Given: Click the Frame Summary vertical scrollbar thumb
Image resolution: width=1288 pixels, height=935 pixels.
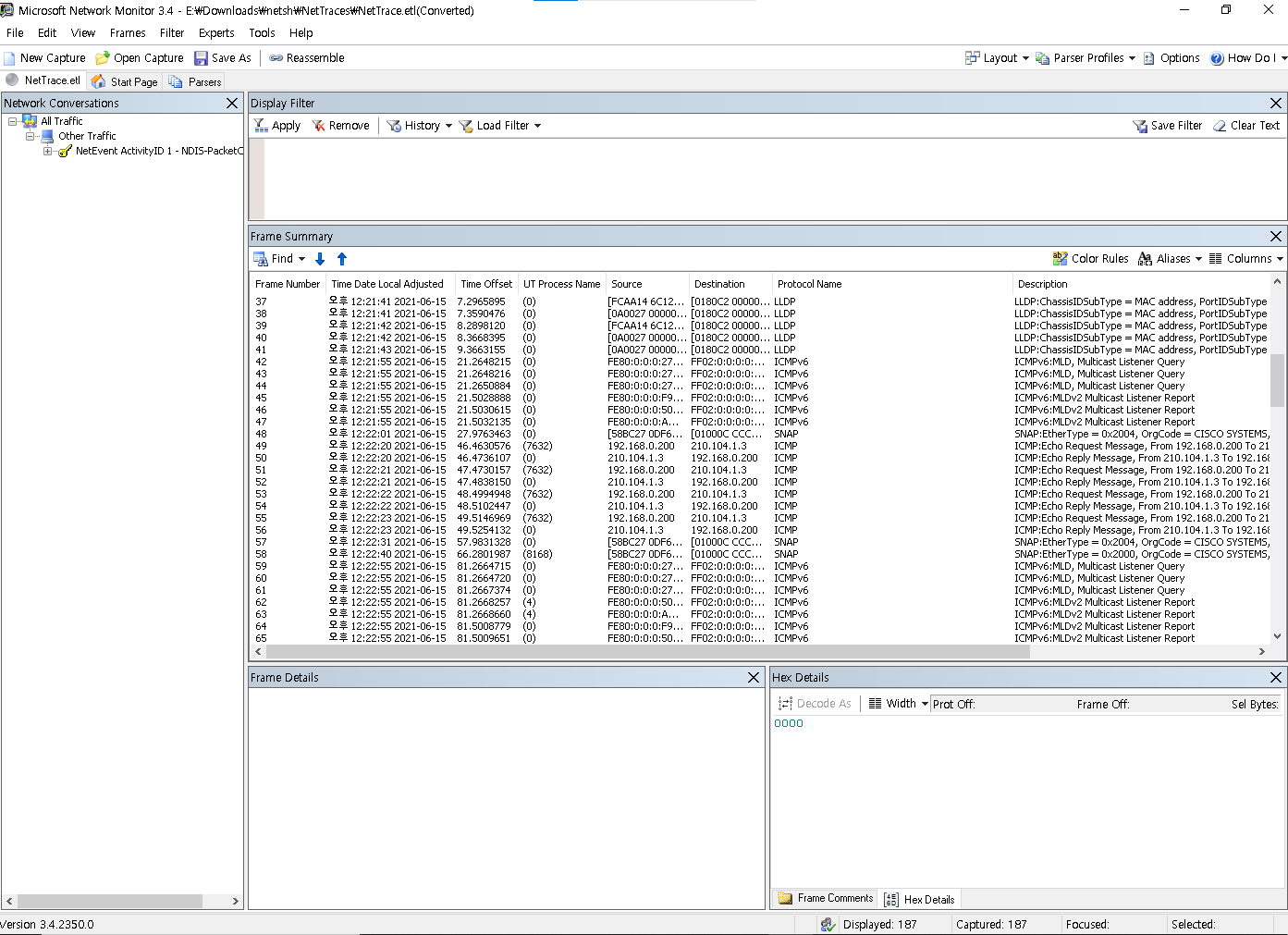Looking at the screenshot, I should click(x=1277, y=380).
